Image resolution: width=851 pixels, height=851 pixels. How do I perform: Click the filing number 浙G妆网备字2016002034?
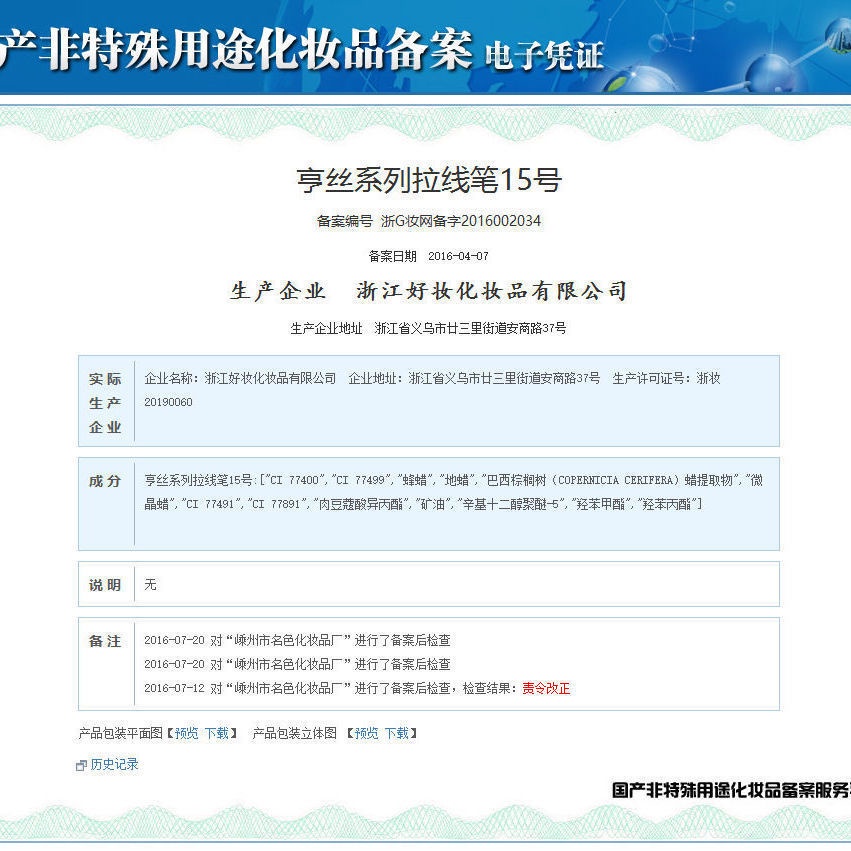pyautogui.click(x=461, y=221)
